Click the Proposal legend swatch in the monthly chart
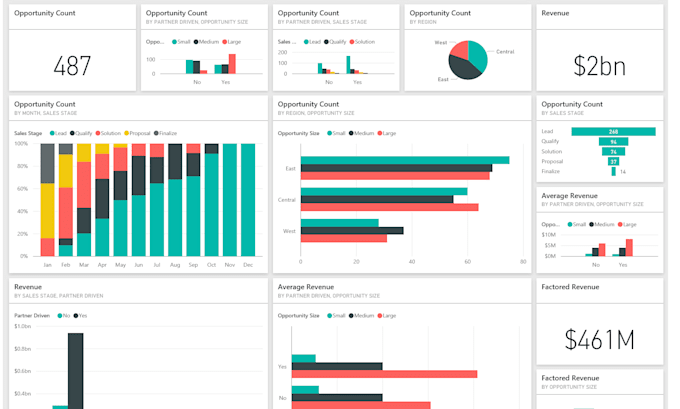Screen dimensions: 680x409 127,133
